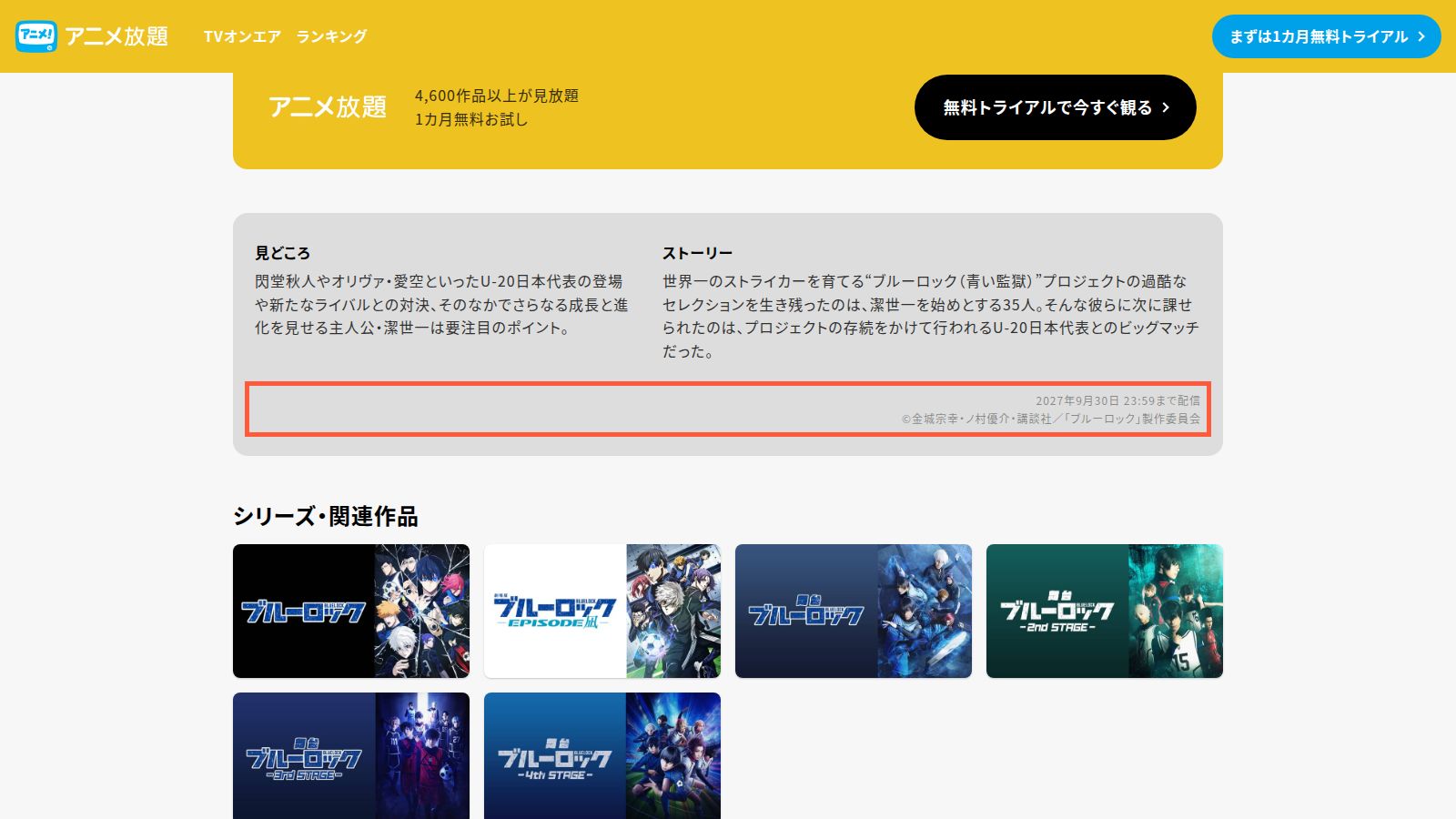Go to the ランキング page

[331, 36]
